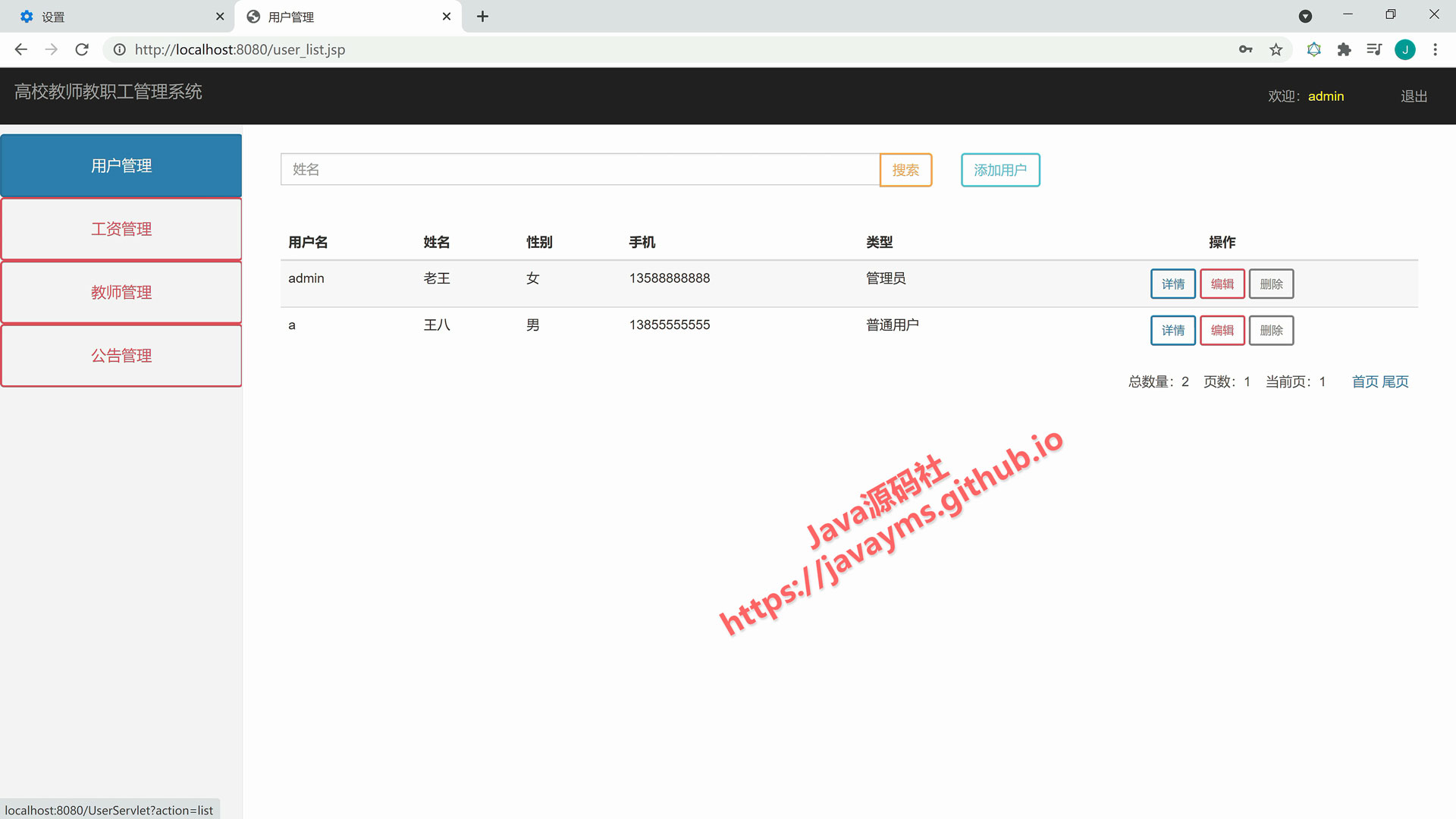Click the admin username in header
This screenshot has height=819, width=1456.
(1326, 96)
